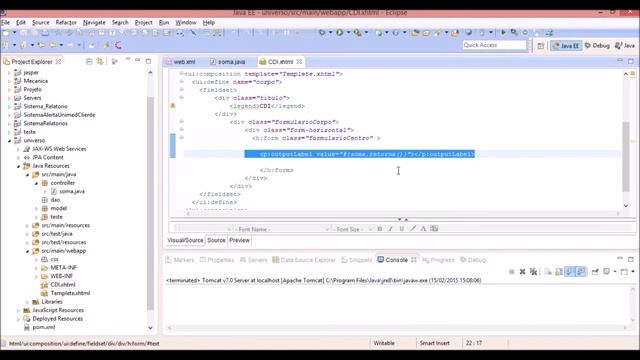
Task: Click Remove All Terminated Launches icon
Action: [x=533, y=271]
